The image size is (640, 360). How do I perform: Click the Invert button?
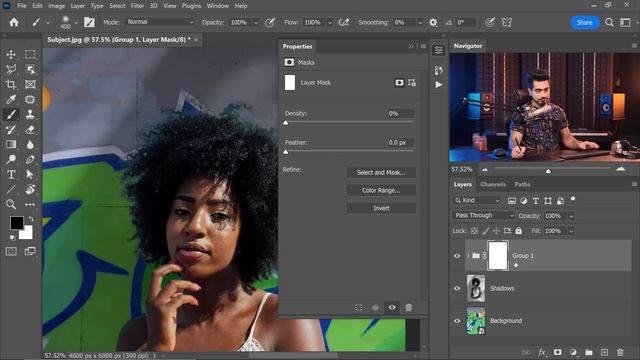pos(381,208)
